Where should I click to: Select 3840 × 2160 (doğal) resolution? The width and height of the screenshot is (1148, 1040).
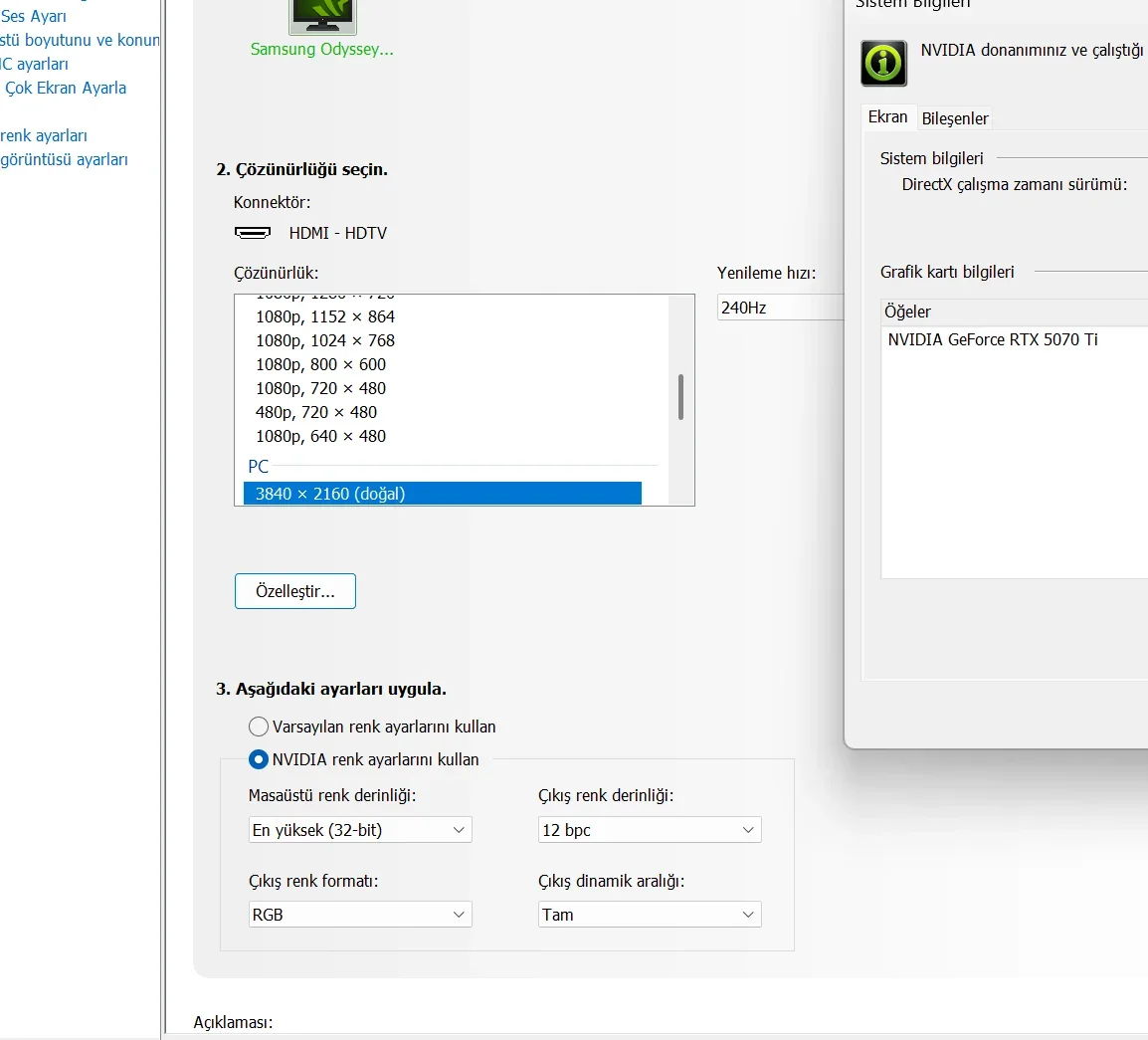443,494
